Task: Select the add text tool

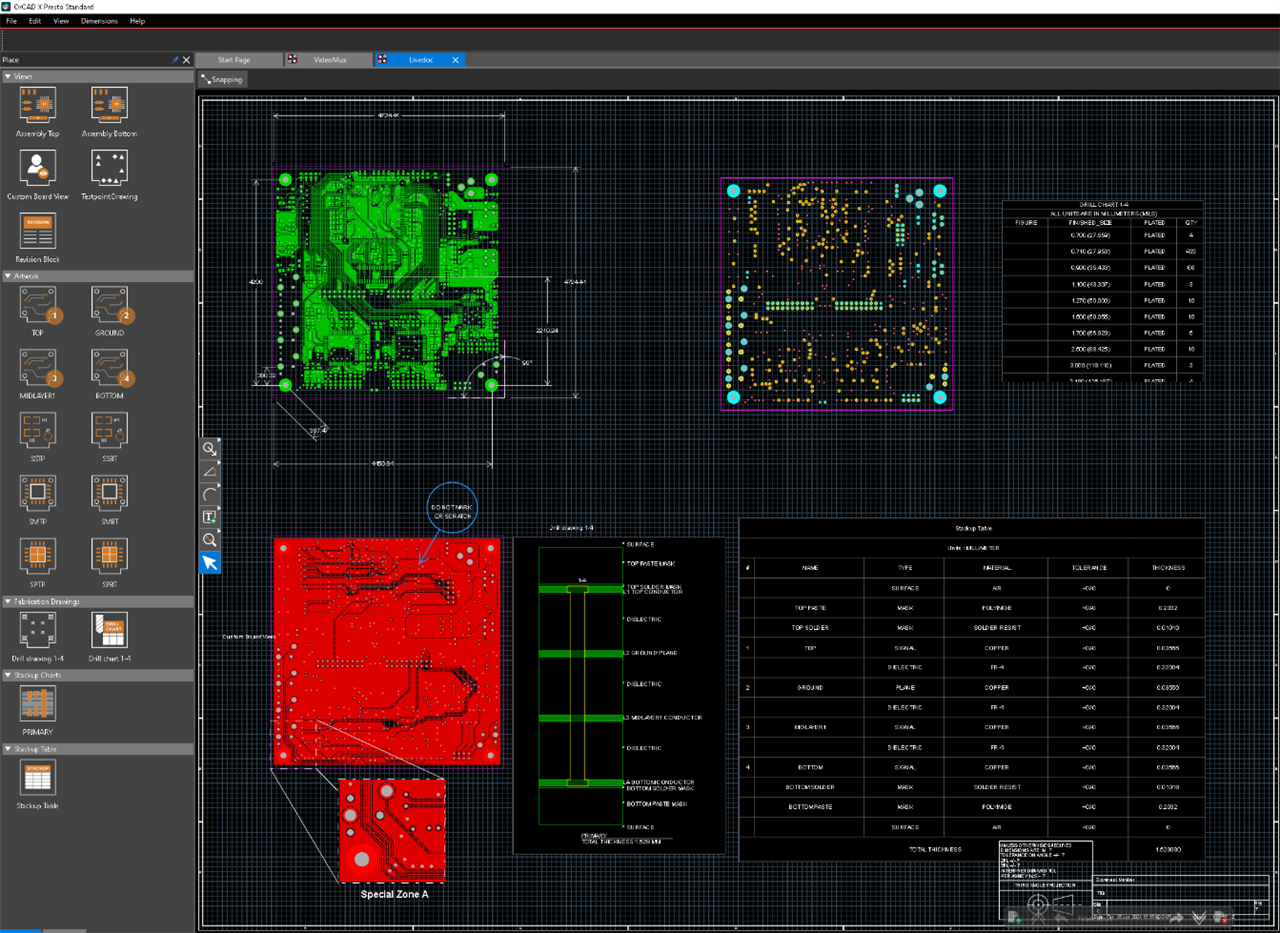Action: tap(210, 517)
